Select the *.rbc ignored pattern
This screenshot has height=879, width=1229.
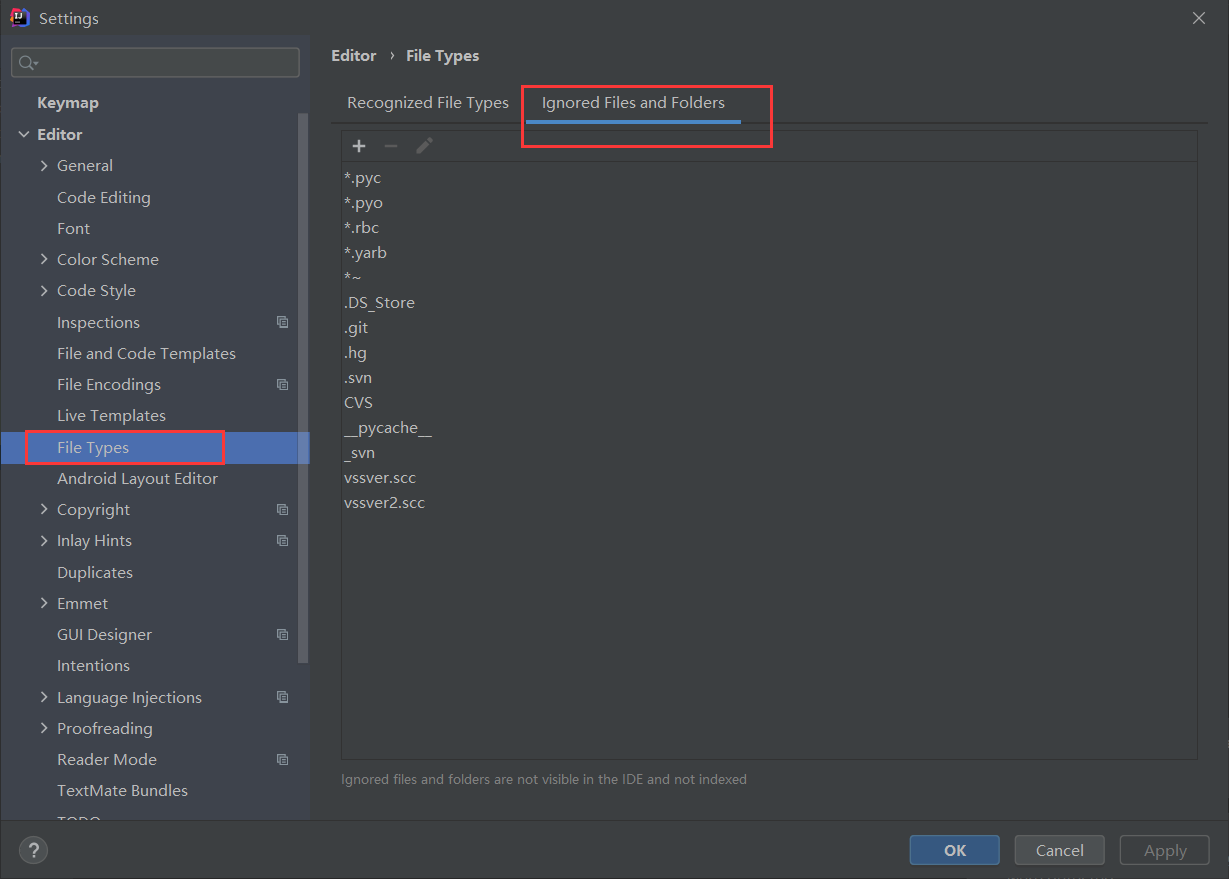(x=361, y=228)
